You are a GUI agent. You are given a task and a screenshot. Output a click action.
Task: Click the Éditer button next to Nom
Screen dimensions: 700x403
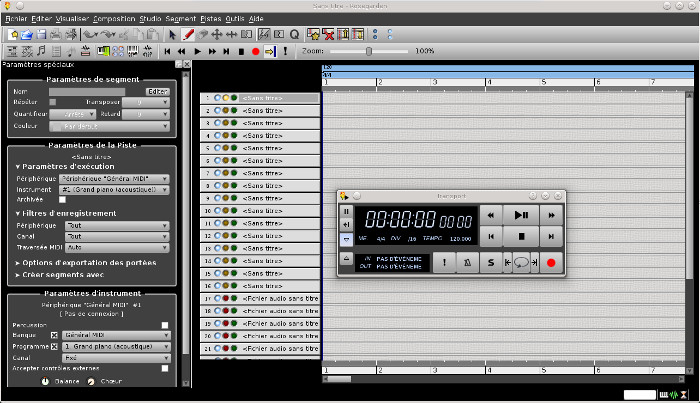coord(157,91)
